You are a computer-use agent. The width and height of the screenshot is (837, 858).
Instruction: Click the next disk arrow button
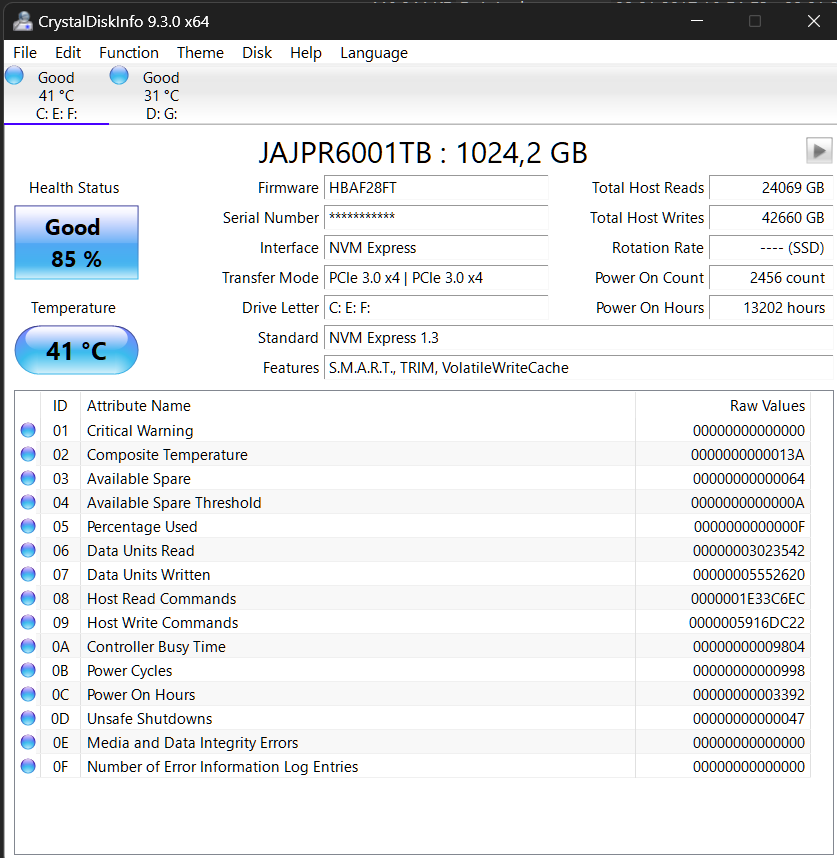click(819, 150)
